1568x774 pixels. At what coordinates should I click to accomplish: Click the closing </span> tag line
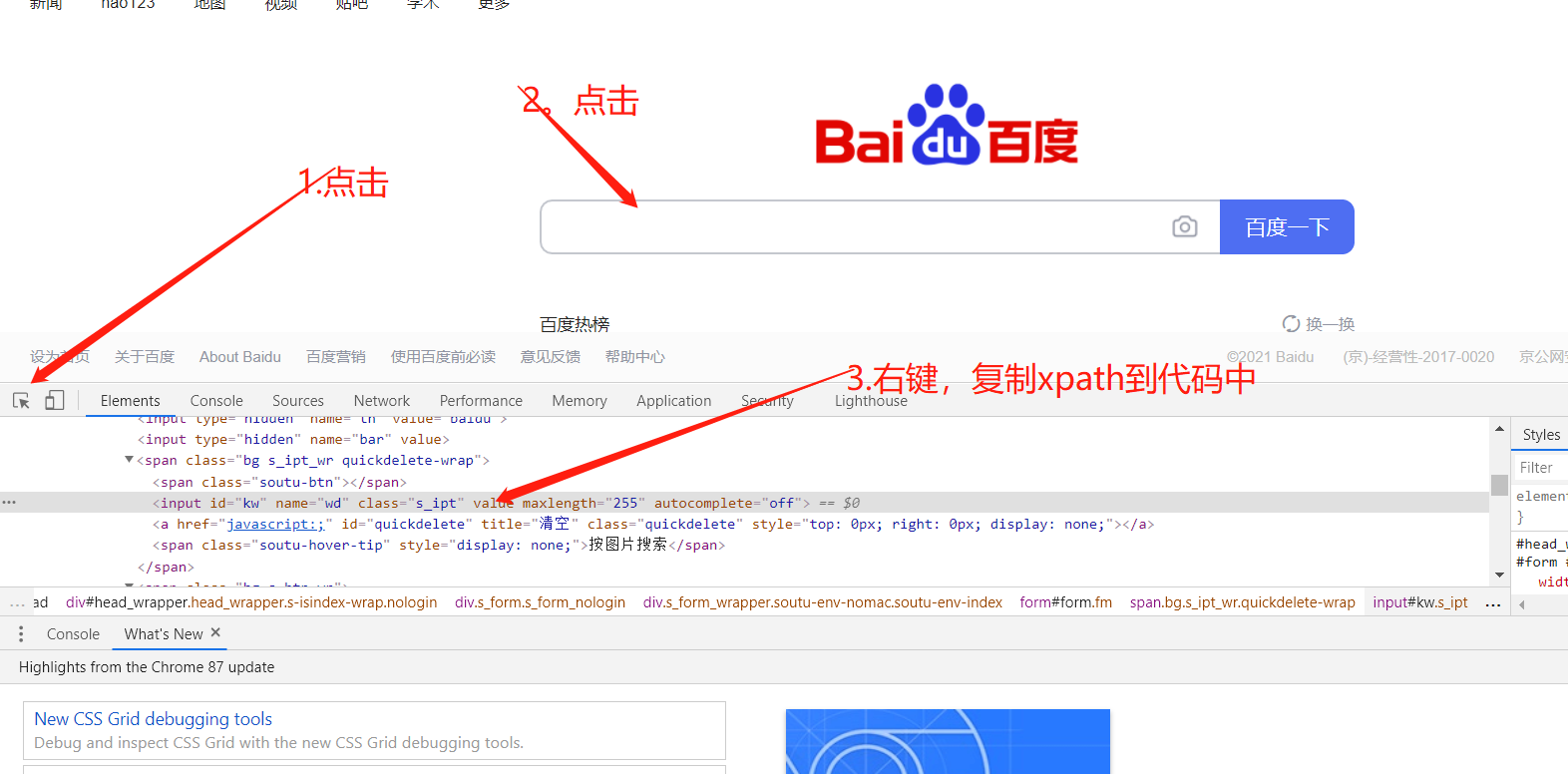(166, 567)
